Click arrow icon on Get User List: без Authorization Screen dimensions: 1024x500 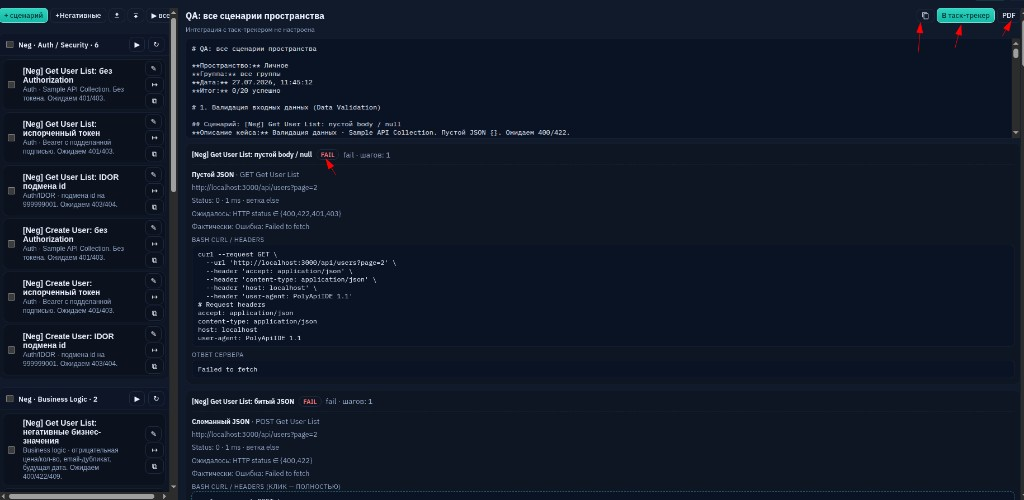point(154,85)
